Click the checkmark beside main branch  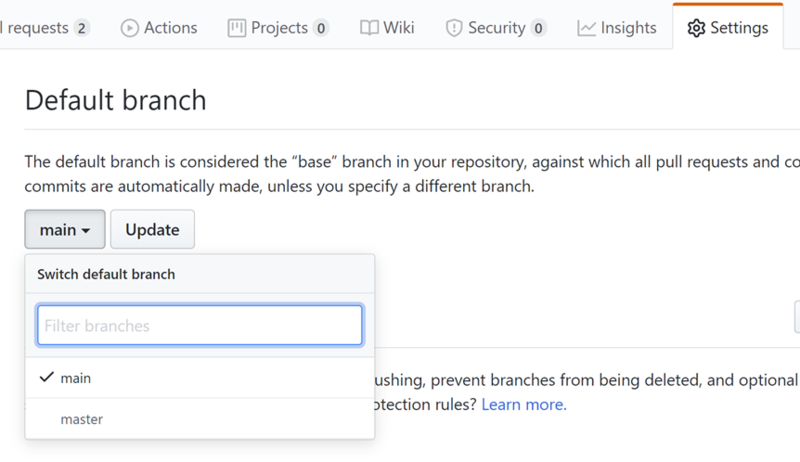coord(45,378)
